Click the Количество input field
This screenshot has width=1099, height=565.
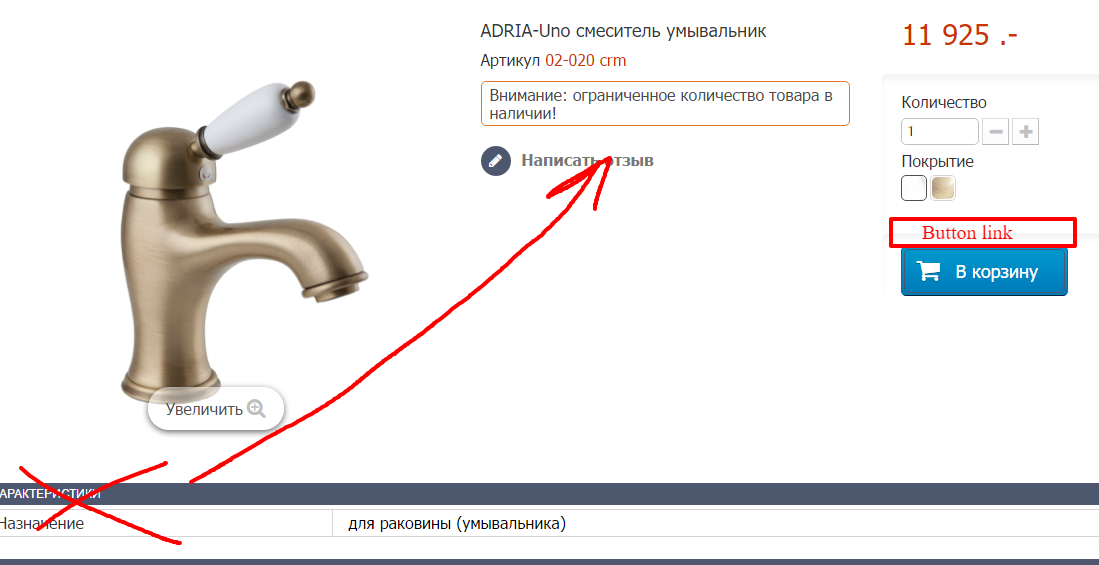coord(940,132)
